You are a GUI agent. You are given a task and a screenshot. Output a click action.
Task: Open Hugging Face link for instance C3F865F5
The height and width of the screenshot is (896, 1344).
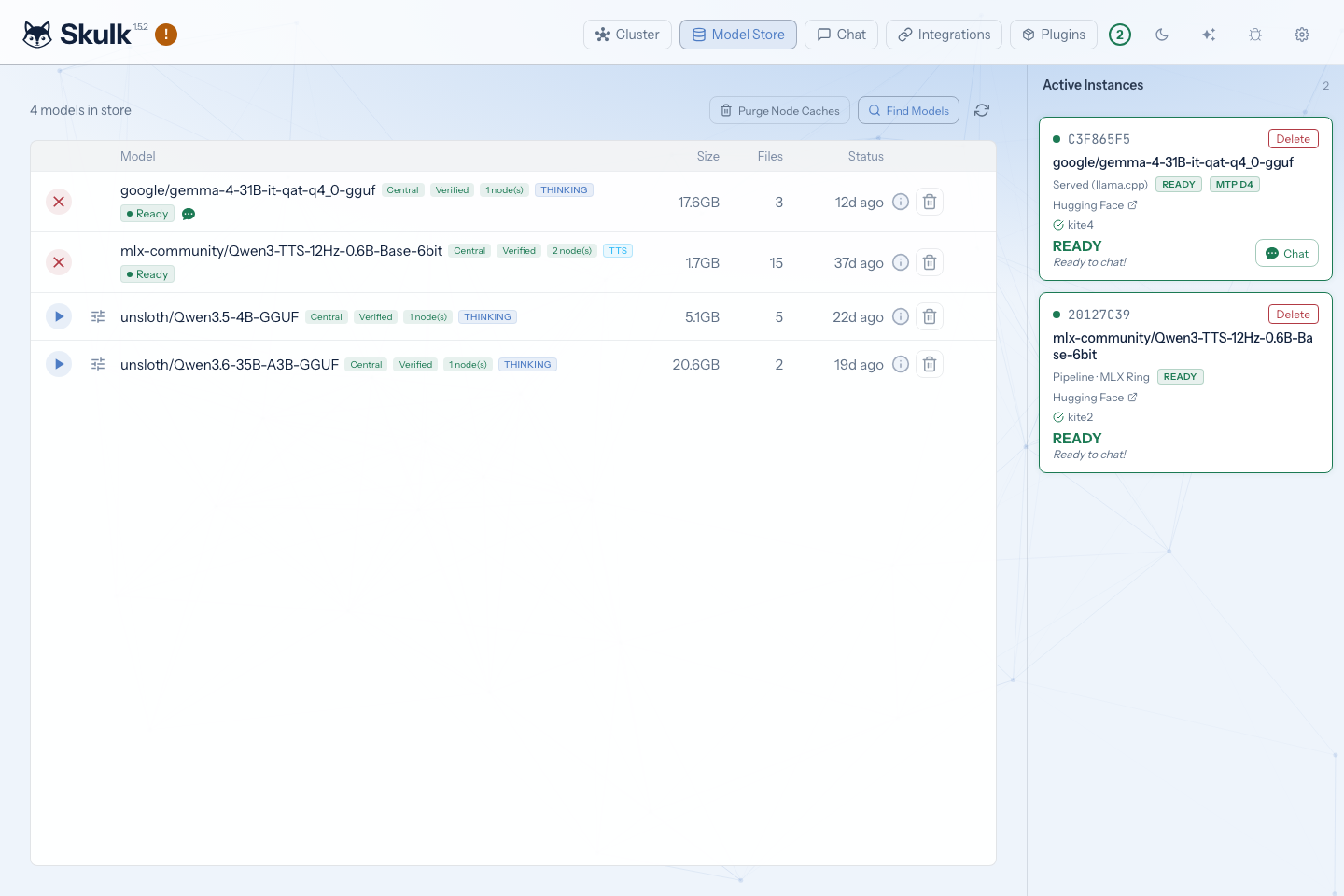coord(1095,205)
